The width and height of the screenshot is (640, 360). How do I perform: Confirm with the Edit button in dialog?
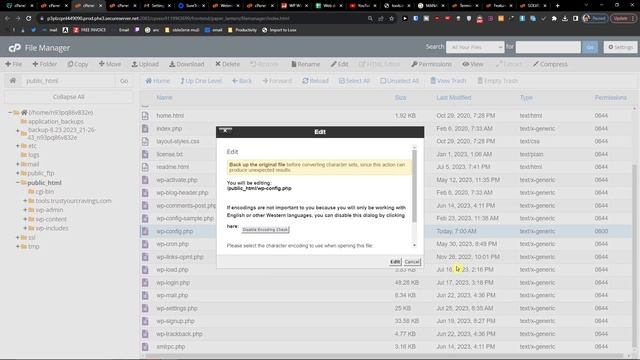pos(395,262)
